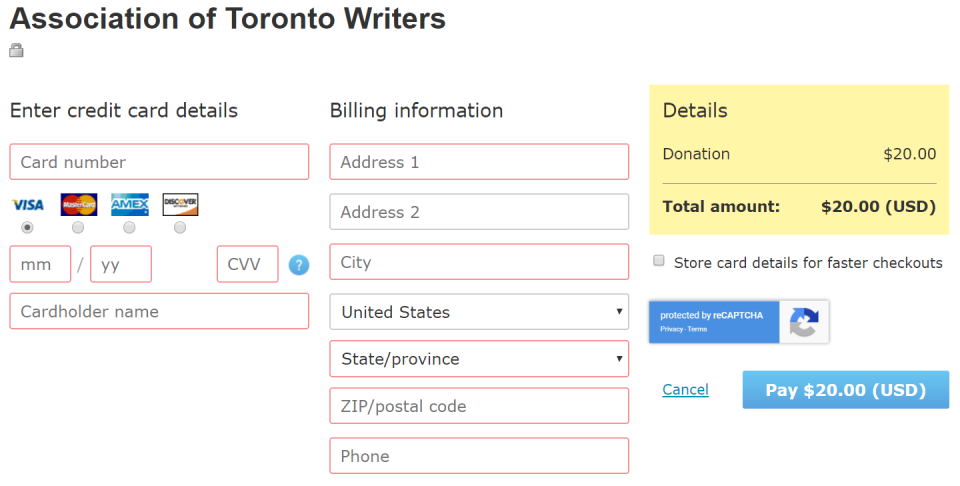Click the American Express logo

129,205
